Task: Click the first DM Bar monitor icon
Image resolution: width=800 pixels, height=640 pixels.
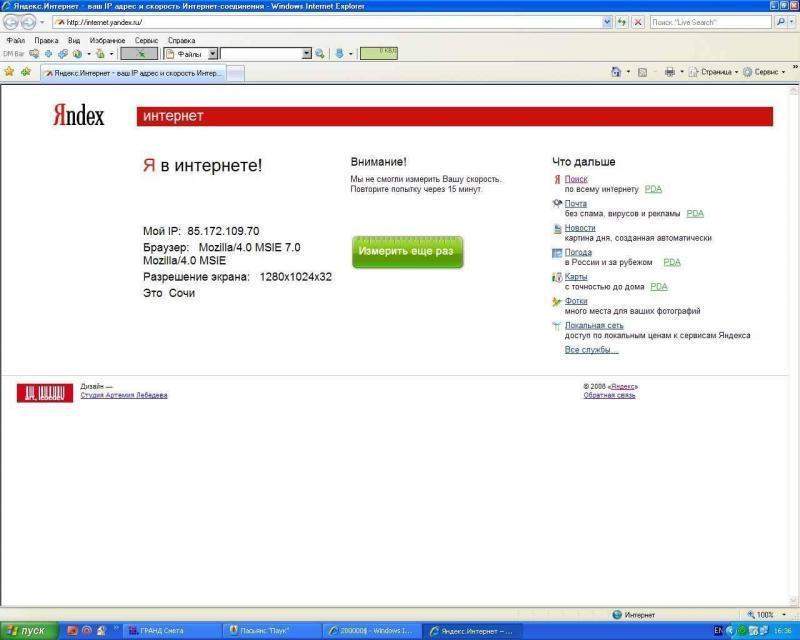Action: (x=34, y=54)
